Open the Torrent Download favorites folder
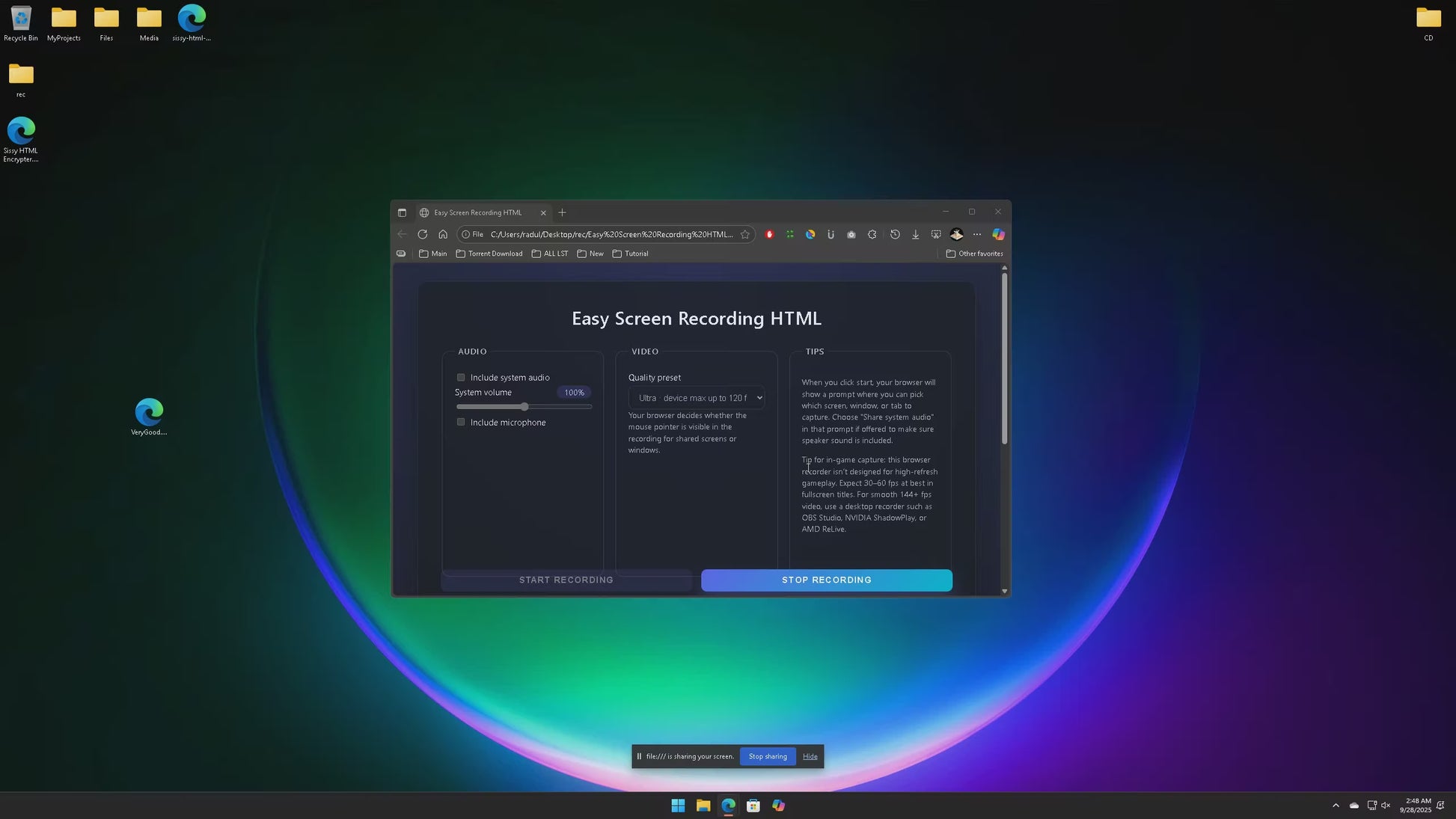Screen dimensions: 1456x819 [x=489, y=254]
